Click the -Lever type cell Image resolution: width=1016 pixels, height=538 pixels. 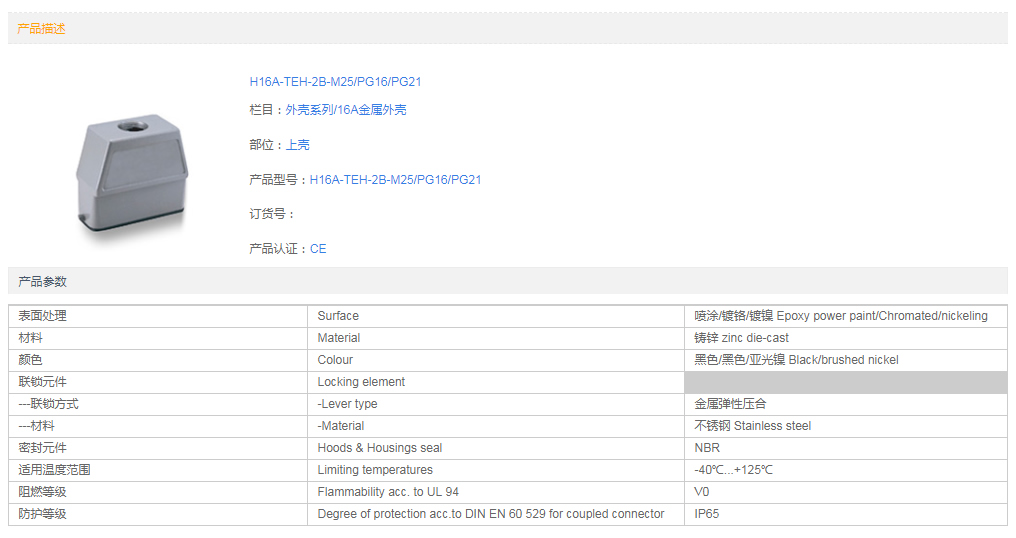(x=348, y=404)
